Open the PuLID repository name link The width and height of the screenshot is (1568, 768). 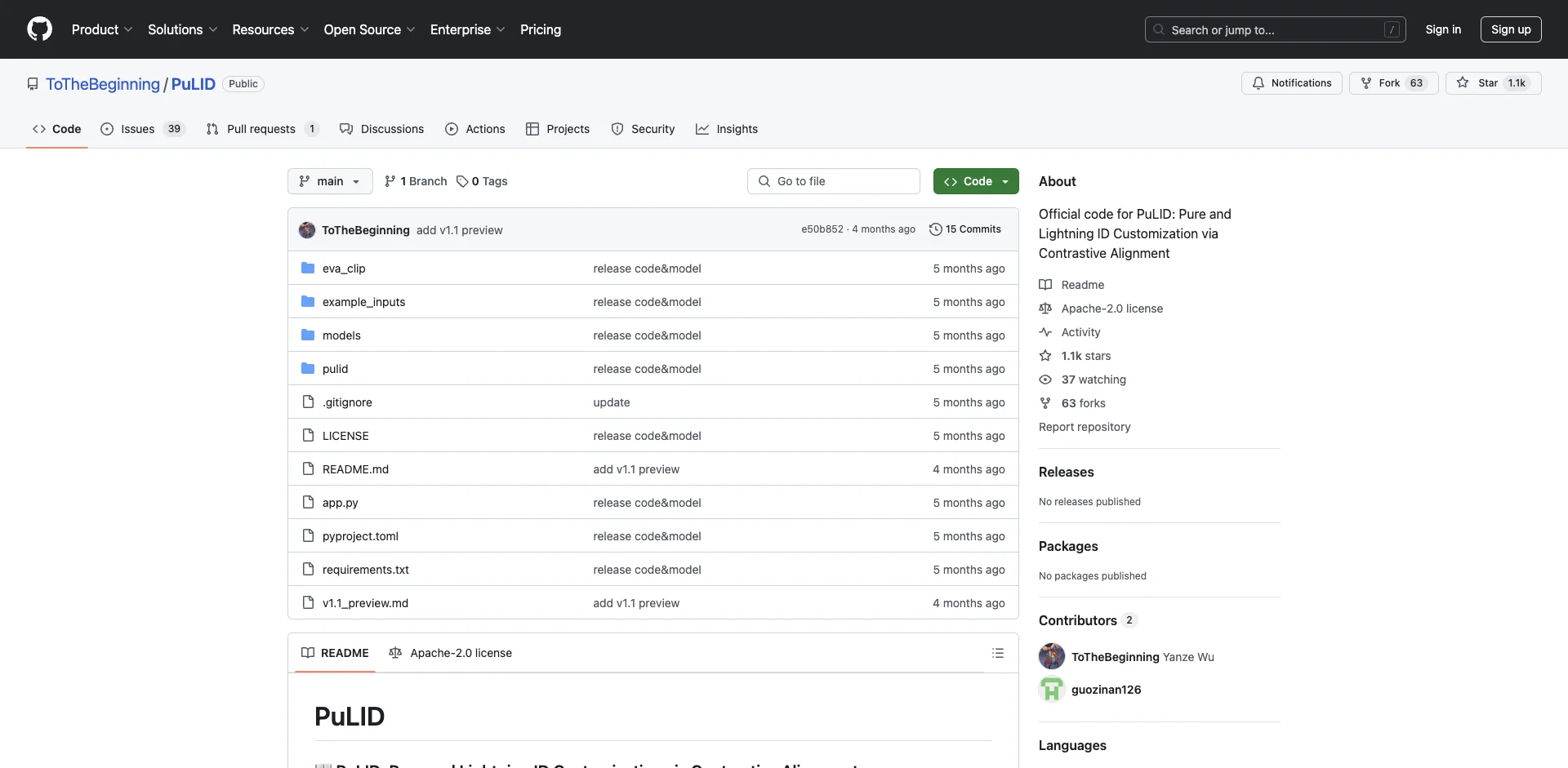point(194,84)
